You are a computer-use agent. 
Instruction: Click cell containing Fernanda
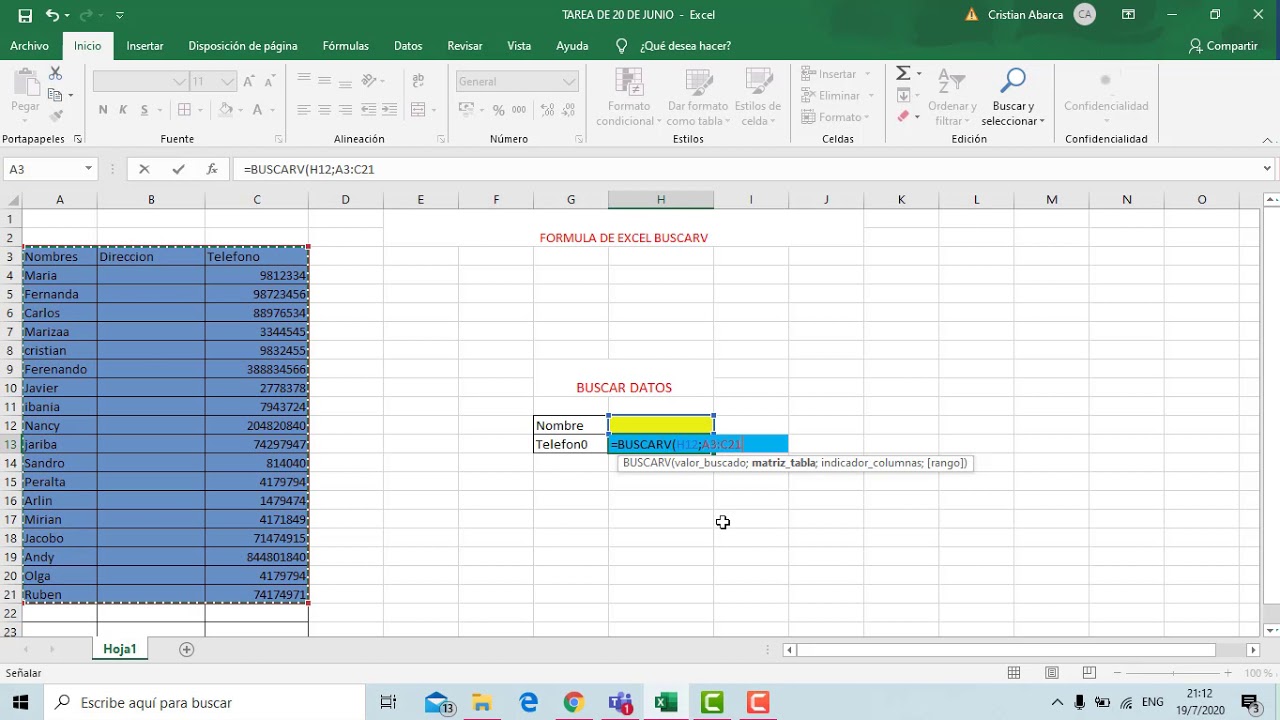click(59, 294)
